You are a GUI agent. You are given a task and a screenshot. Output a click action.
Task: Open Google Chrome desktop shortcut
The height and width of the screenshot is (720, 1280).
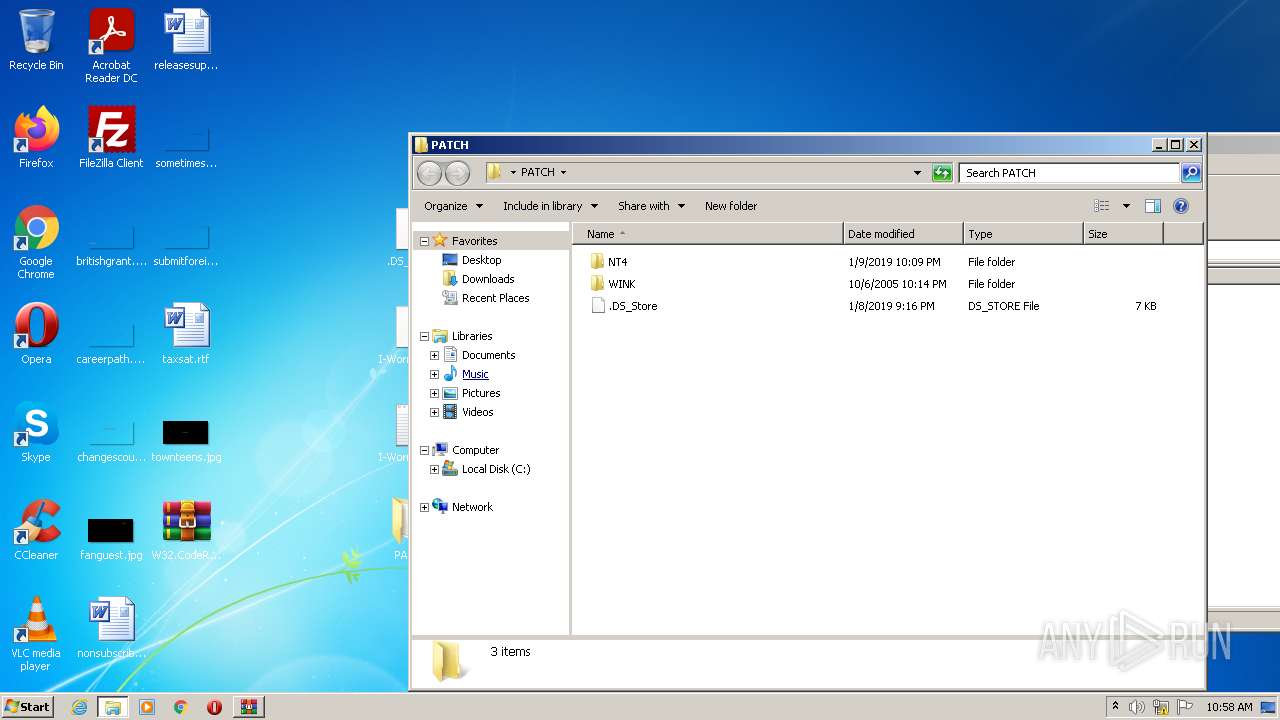(x=36, y=243)
